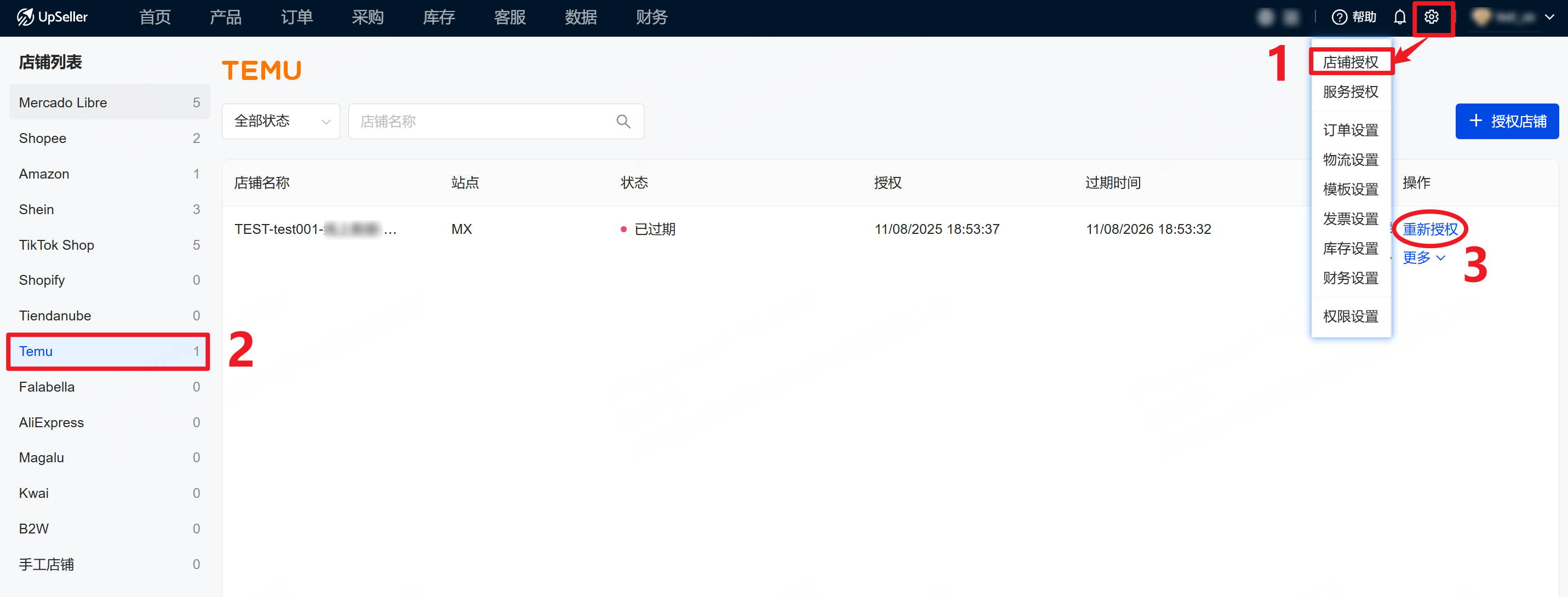1568x597 pixels.
Task: Select TikTok Shop in store list
Action: tap(110, 245)
